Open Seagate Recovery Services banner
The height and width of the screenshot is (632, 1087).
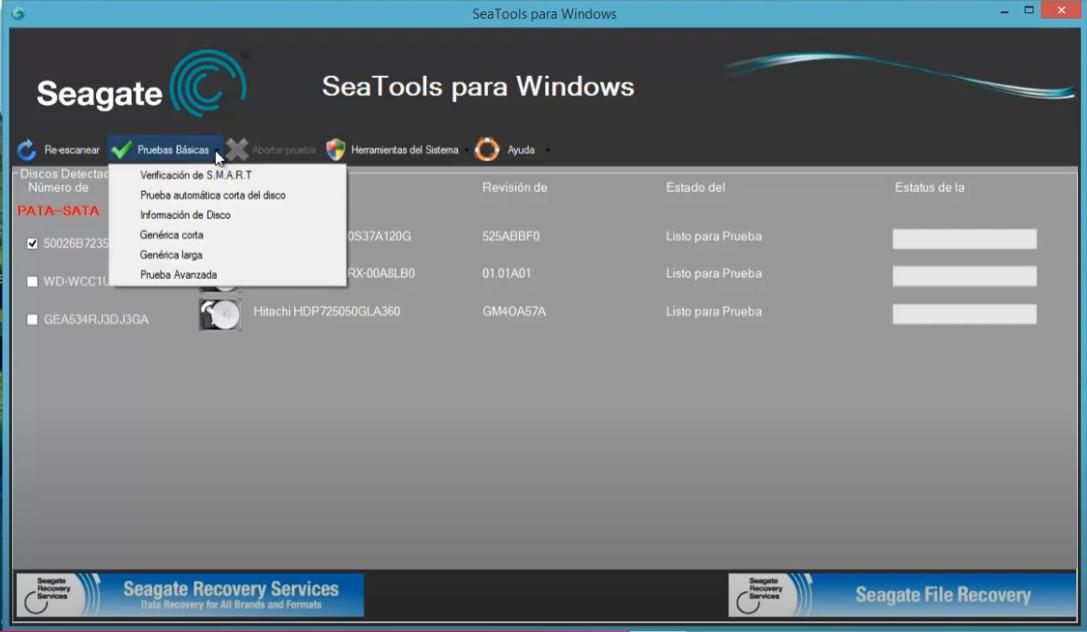[190, 595]
